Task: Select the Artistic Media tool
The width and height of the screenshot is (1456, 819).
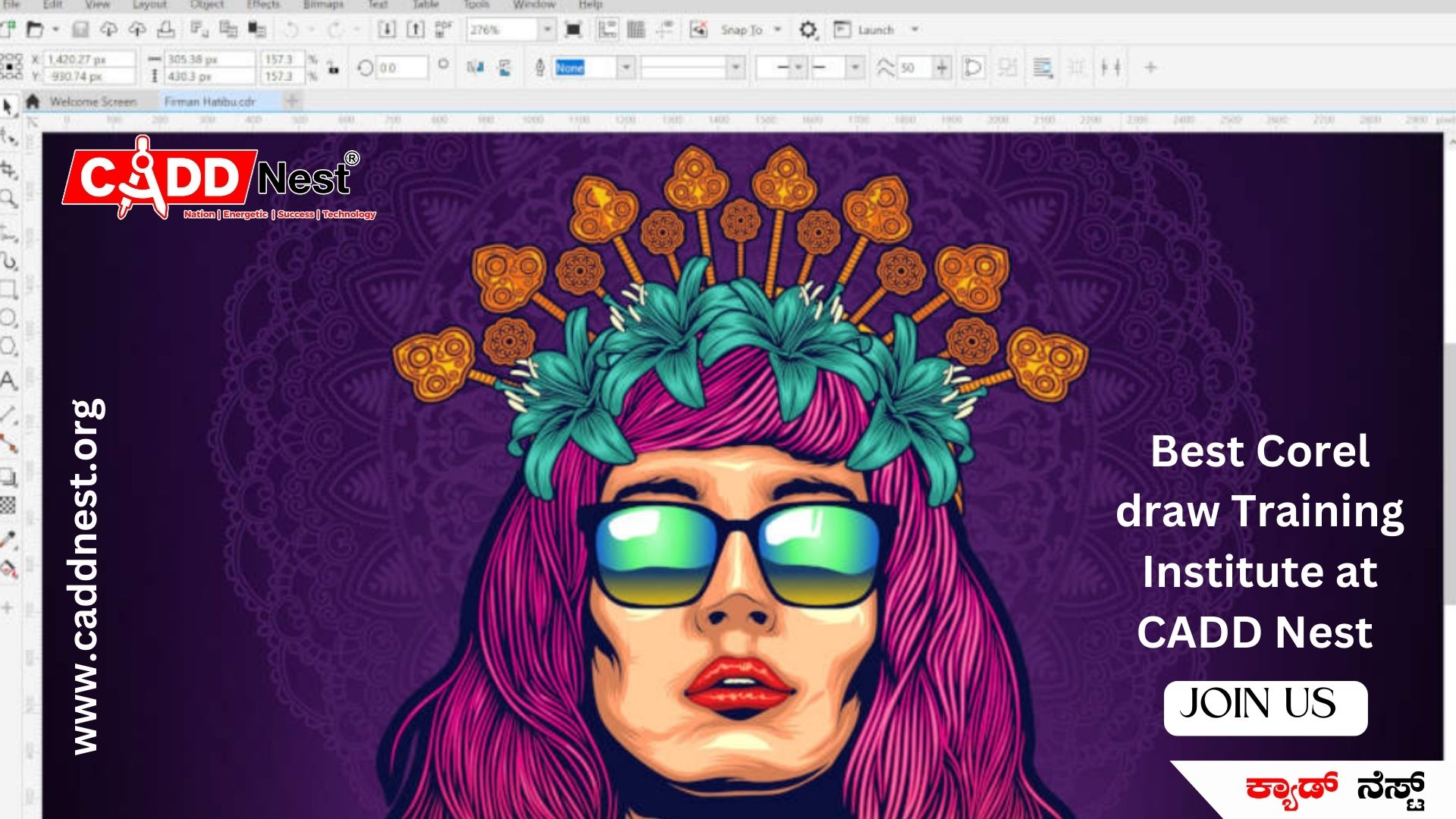Action: pos(8,262)
